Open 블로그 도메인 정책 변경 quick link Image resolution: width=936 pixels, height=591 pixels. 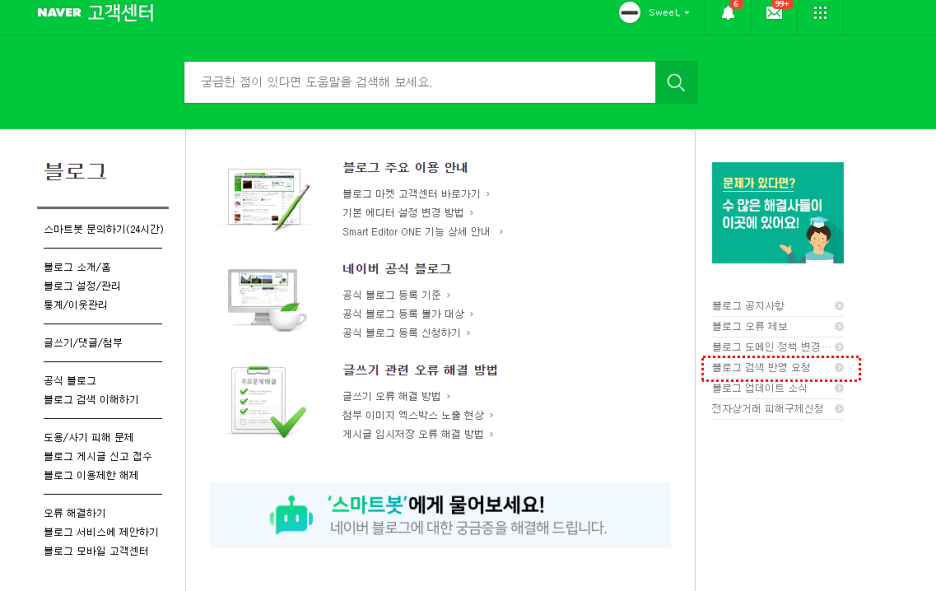[x=771, y=347]
